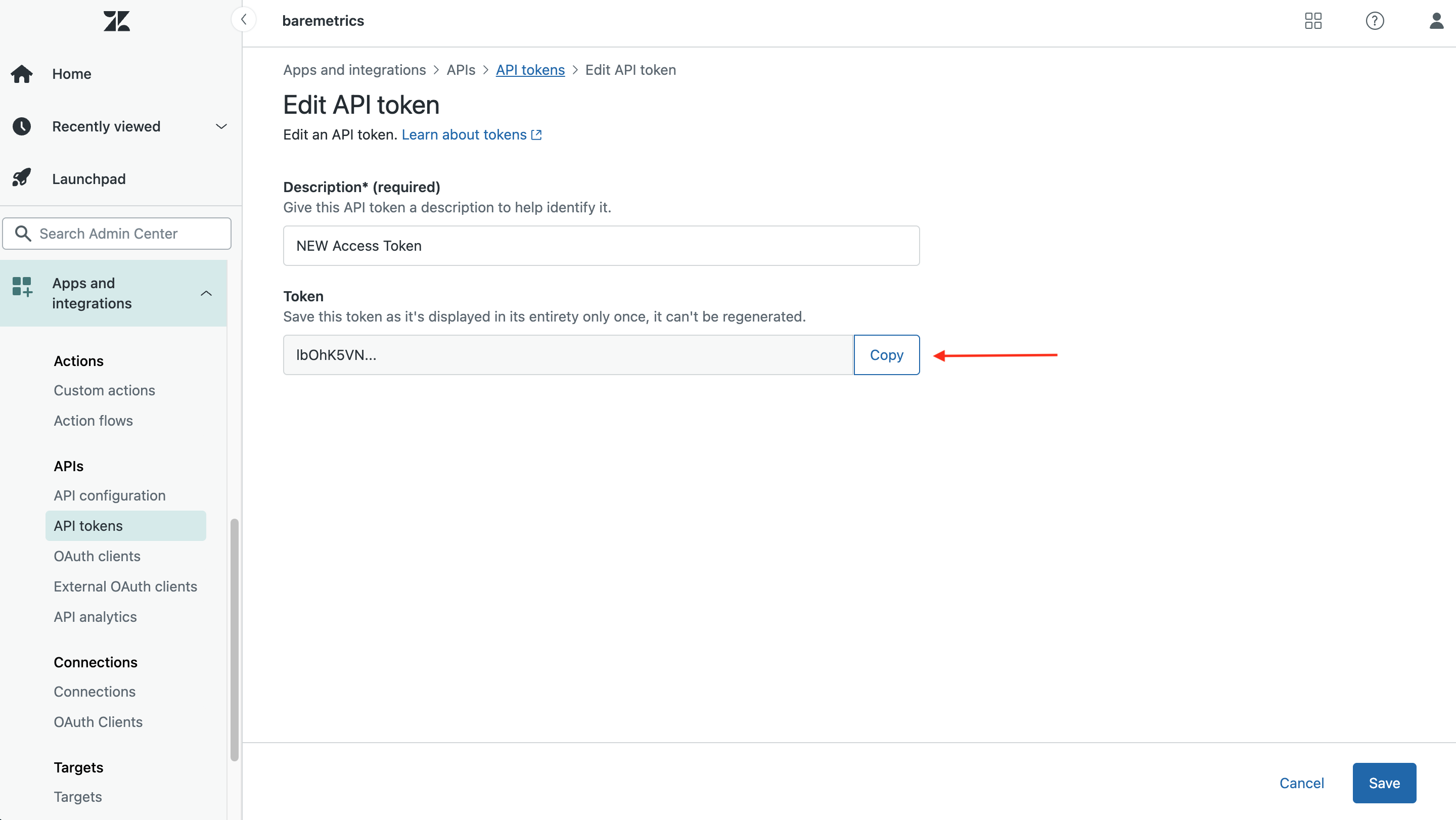This screenshot has height=820, width=1456.
Task: Collapse the sidebar with the back chevron
Action: (244, 19)
